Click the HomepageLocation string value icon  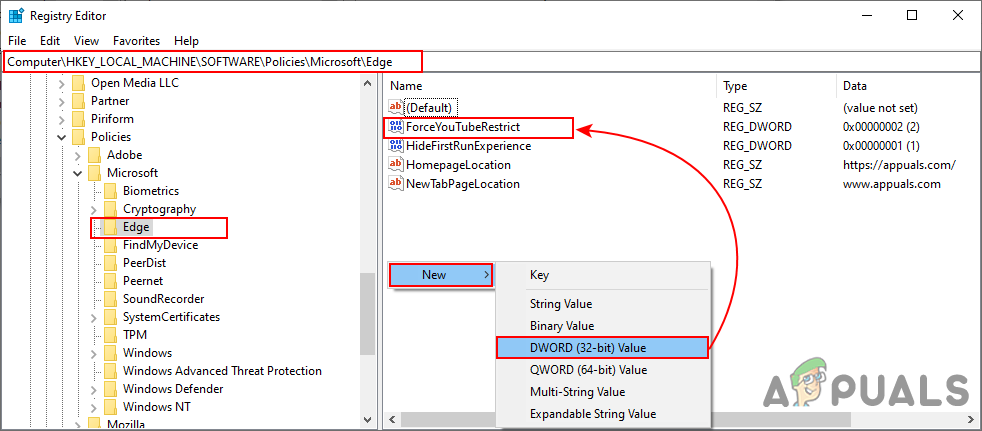pyautogui.click(x=395, y=165)
